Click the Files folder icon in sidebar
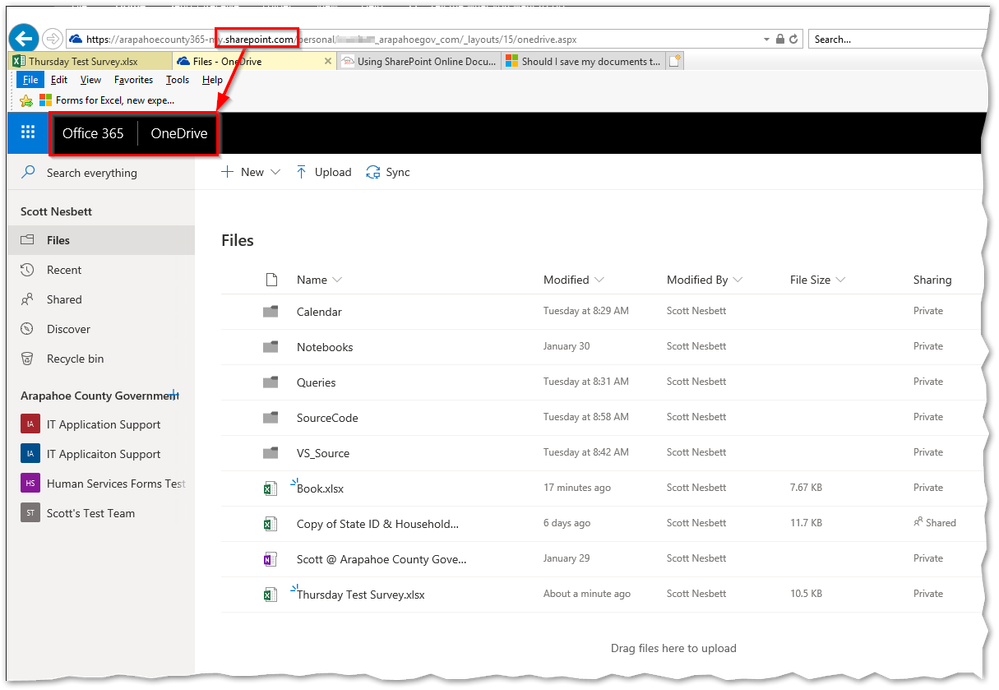The width and height of the screenshot is (999, 690). tap(27, 240)
